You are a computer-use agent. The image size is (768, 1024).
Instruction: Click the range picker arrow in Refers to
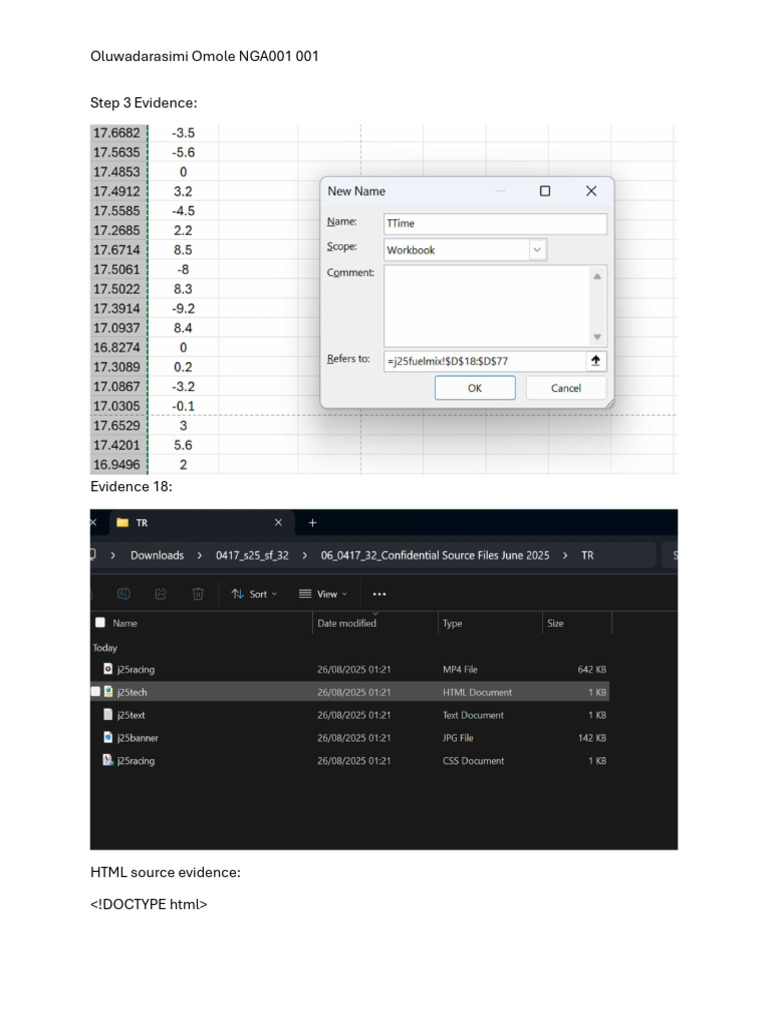pos(596,360)
